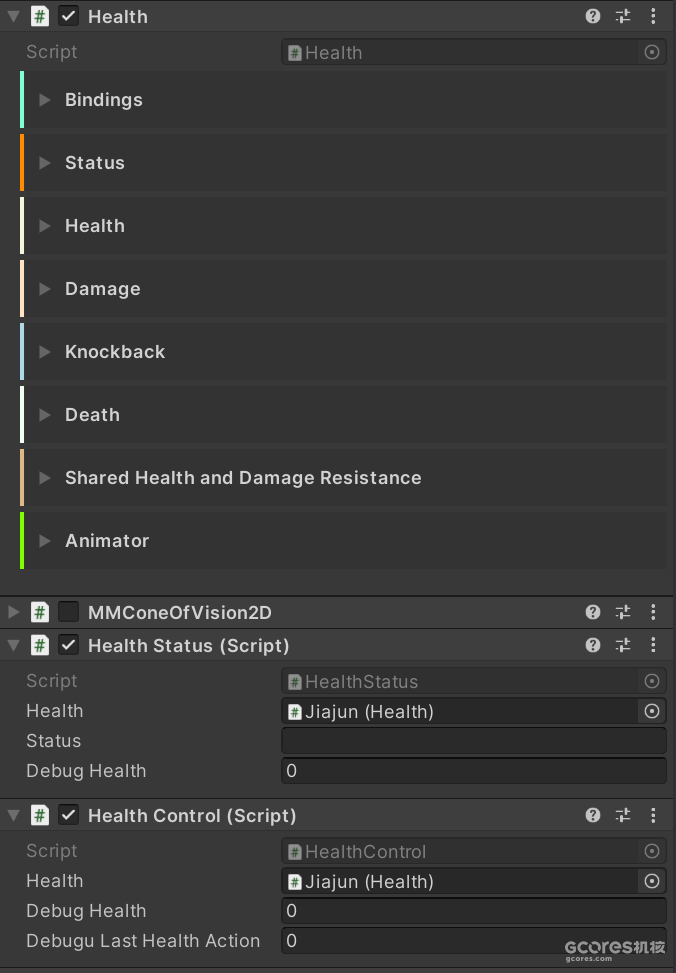Open object picker for Health Control health field

pyautogui.click(x=652, y=881)
